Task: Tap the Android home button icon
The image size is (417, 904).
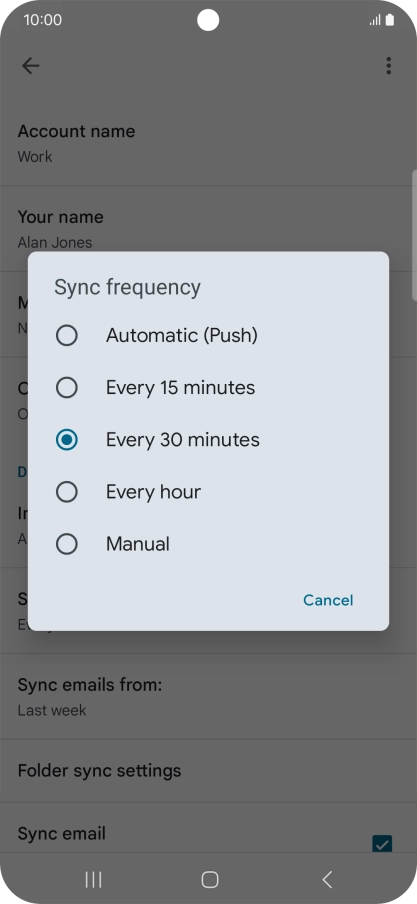Action: point(210,879)
